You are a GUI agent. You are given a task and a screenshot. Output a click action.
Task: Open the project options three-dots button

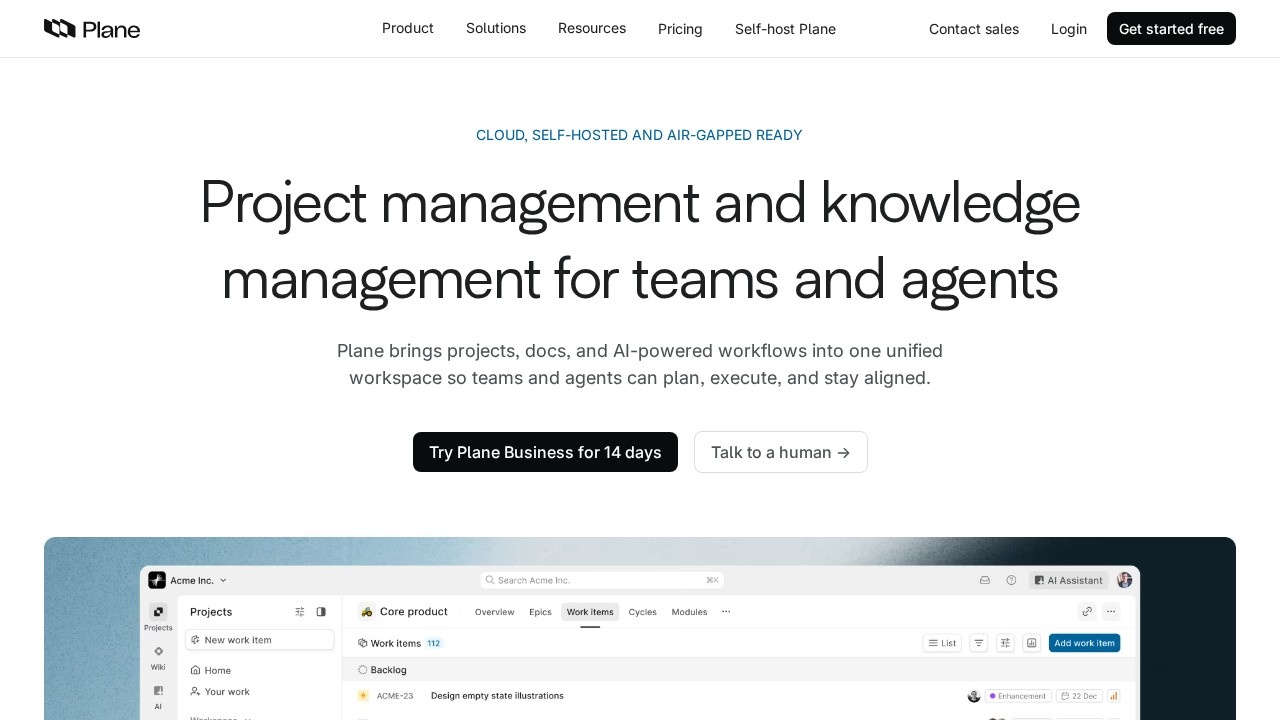pos(1111,612)
